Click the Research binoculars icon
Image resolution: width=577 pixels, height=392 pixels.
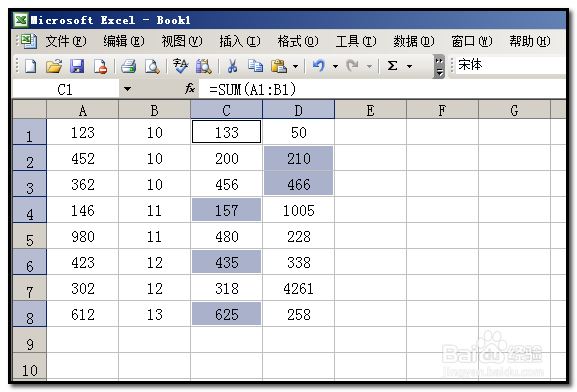203,66
